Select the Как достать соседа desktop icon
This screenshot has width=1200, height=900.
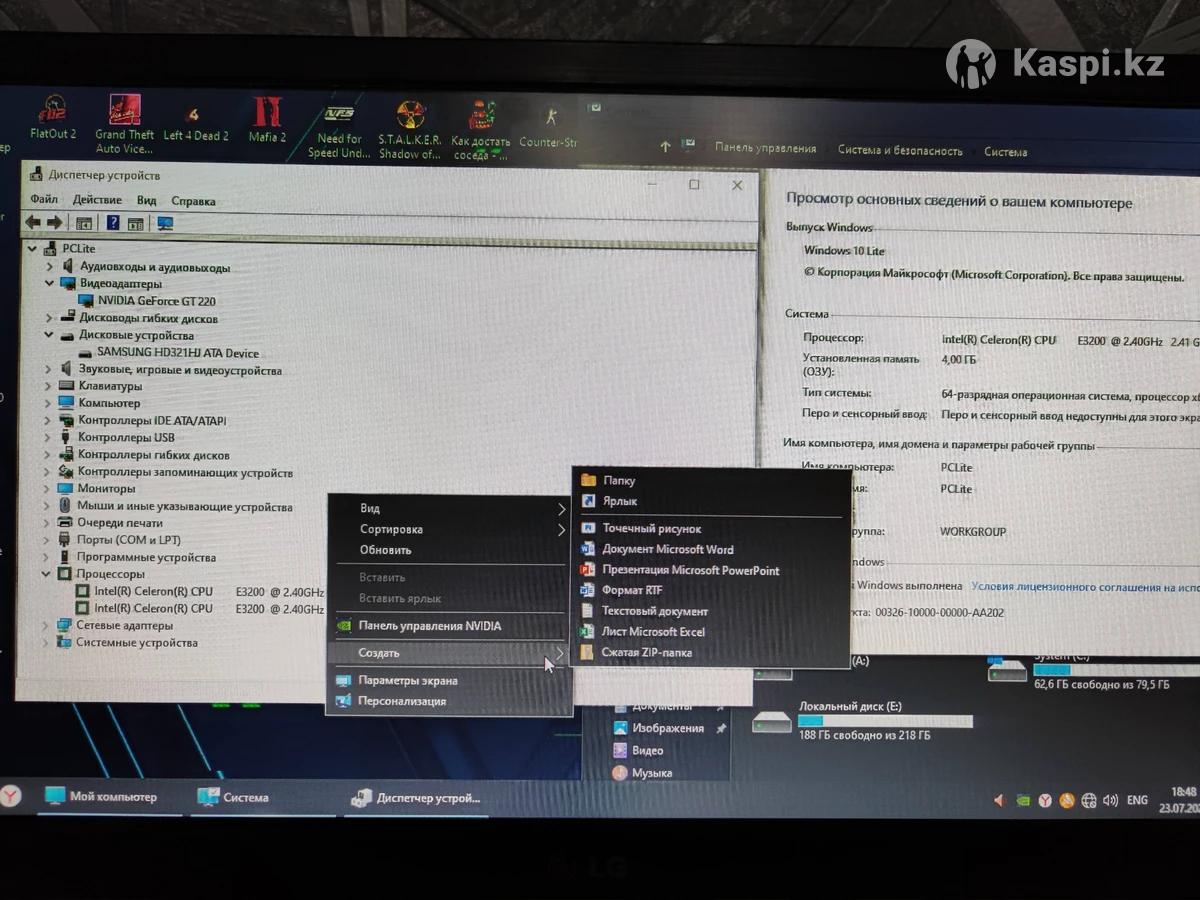pos(481,130)
